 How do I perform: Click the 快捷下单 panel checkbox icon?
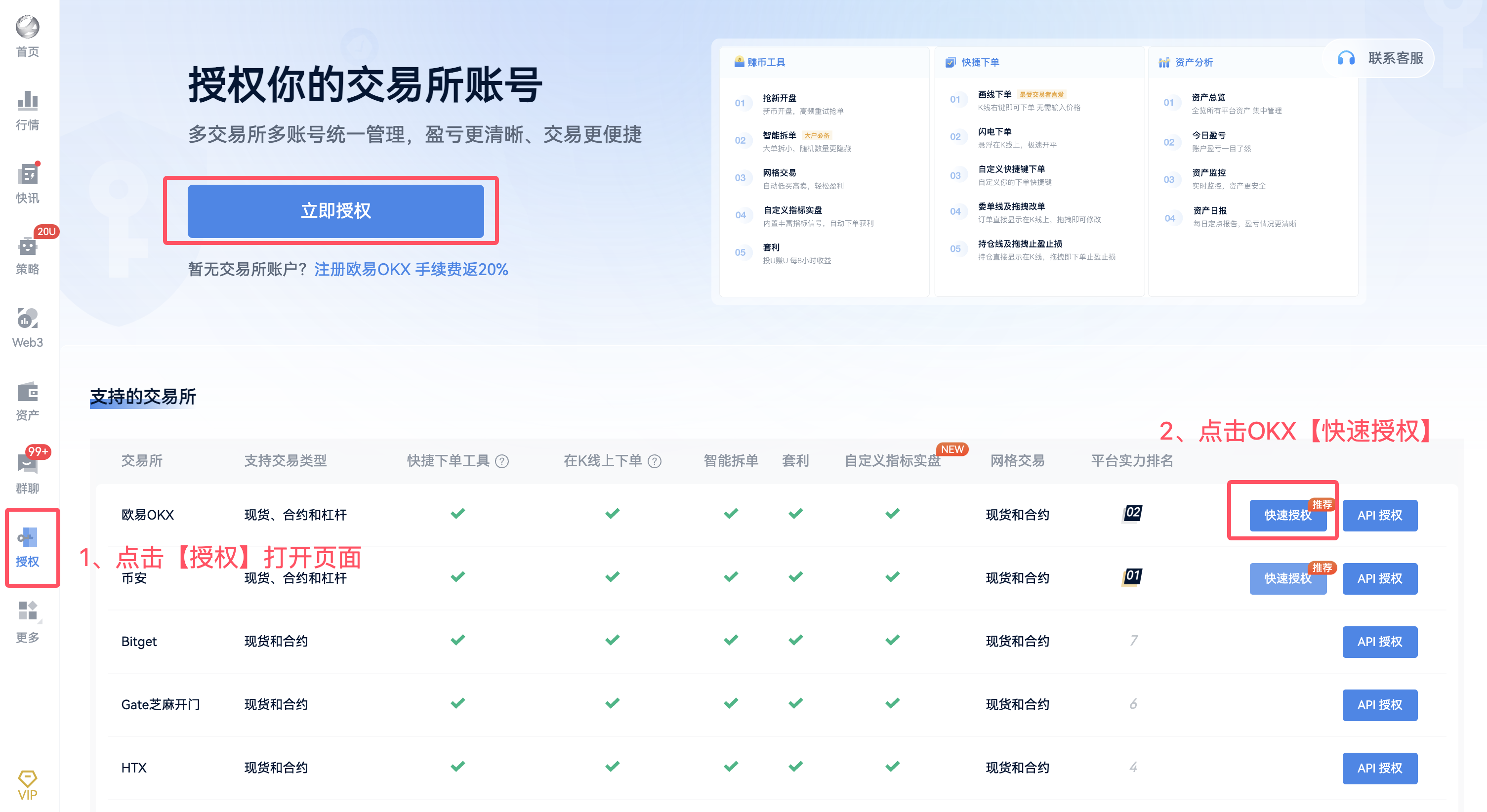tap(950, 62)
